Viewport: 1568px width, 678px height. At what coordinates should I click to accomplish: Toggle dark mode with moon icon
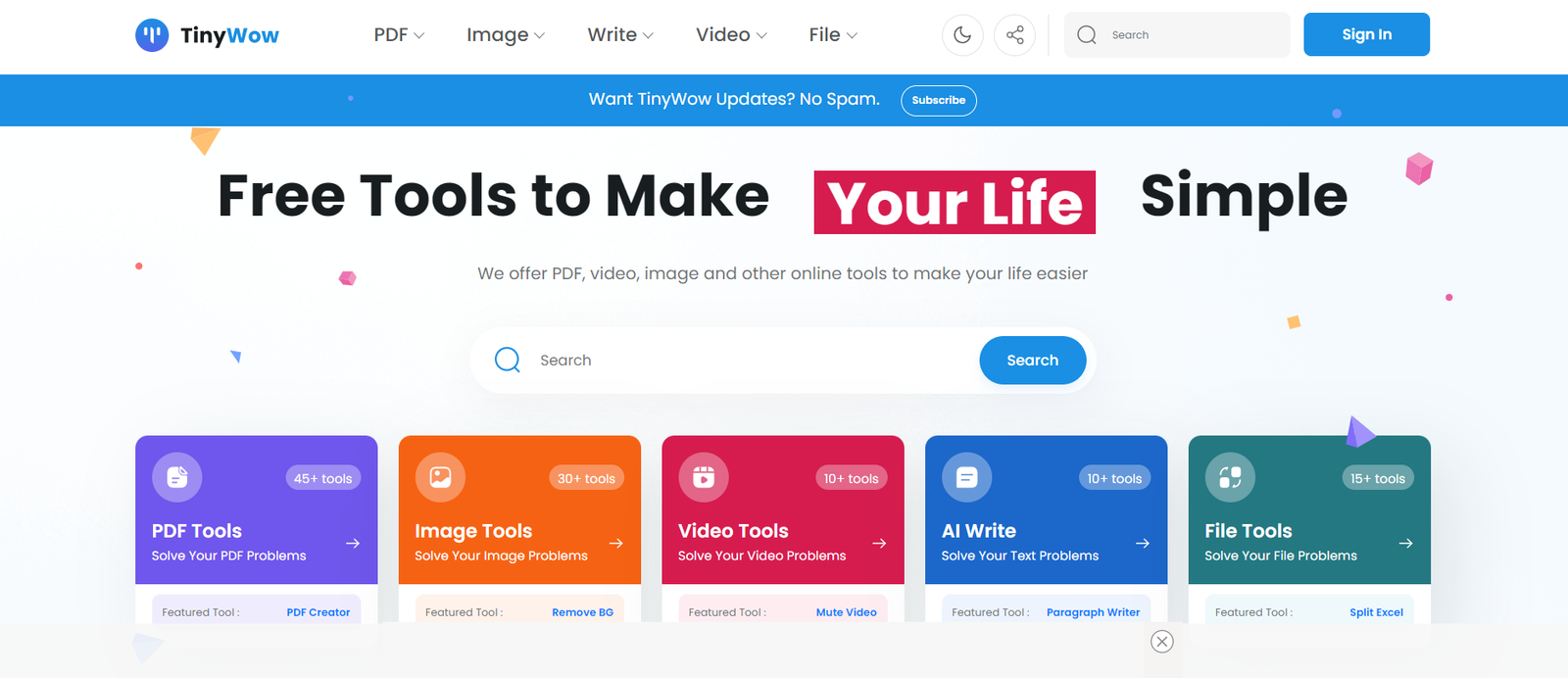point(962,35)
